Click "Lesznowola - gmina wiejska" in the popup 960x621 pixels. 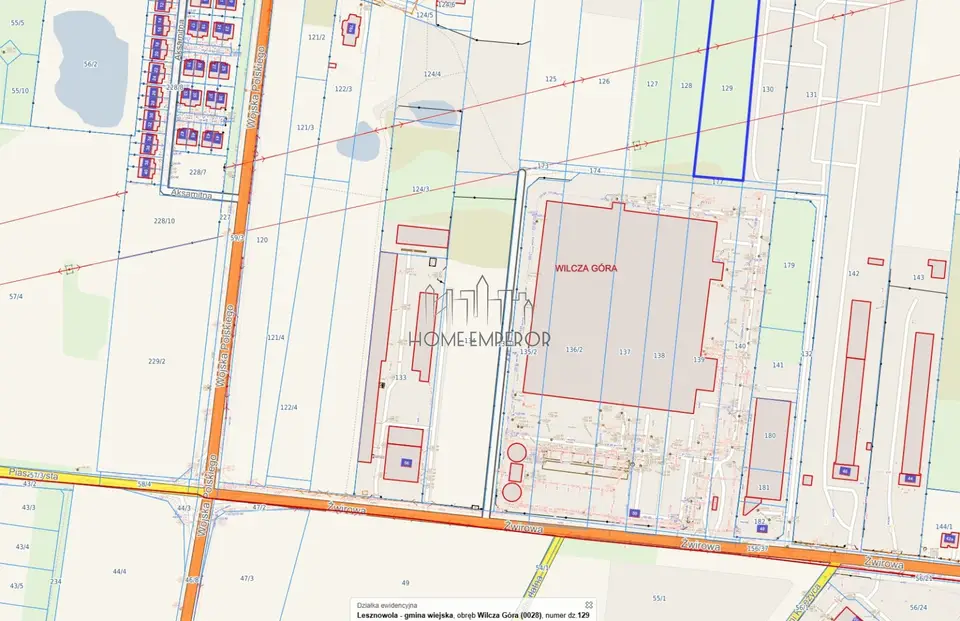click(405, 615)
